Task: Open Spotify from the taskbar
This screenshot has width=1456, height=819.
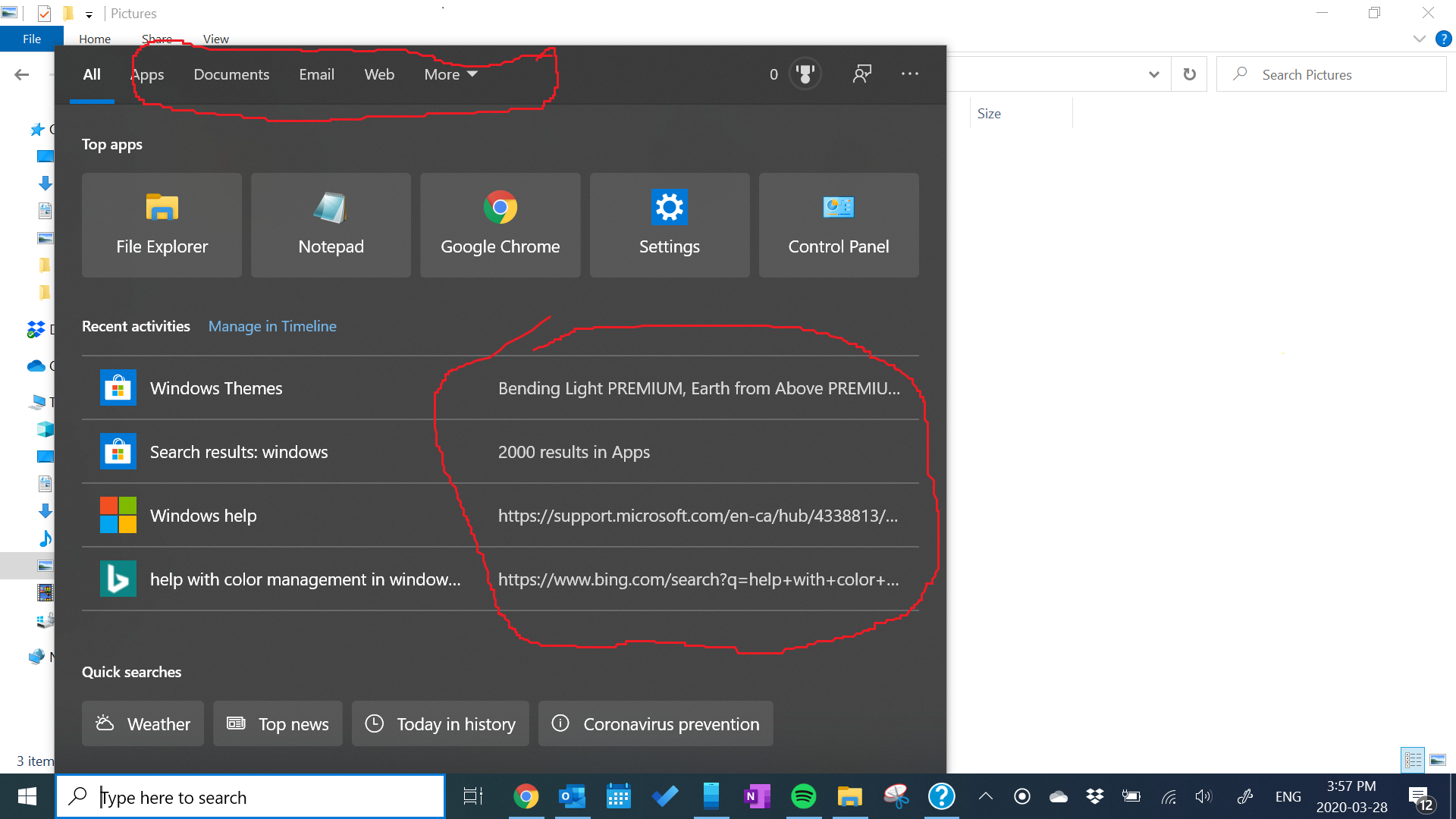Action: click(804, 796)
